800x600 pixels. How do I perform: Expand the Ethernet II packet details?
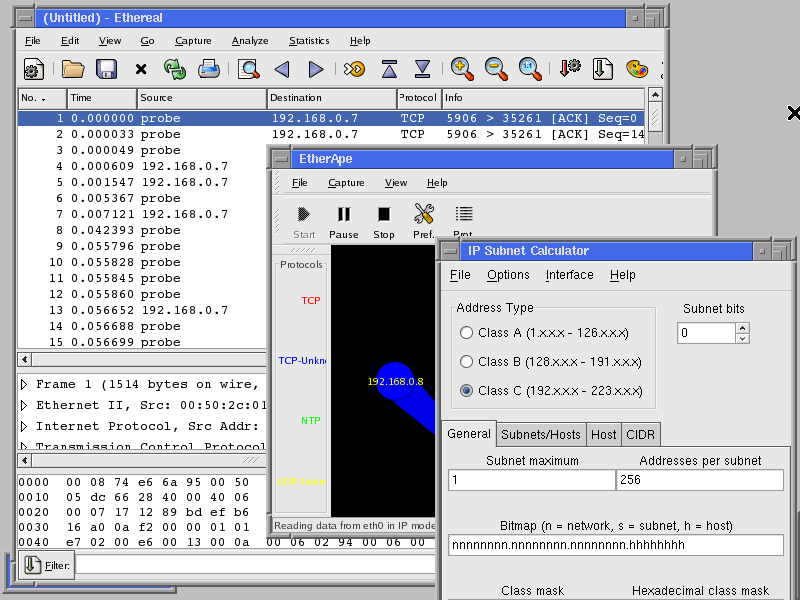pyautogui.click(x=22, y=404)
